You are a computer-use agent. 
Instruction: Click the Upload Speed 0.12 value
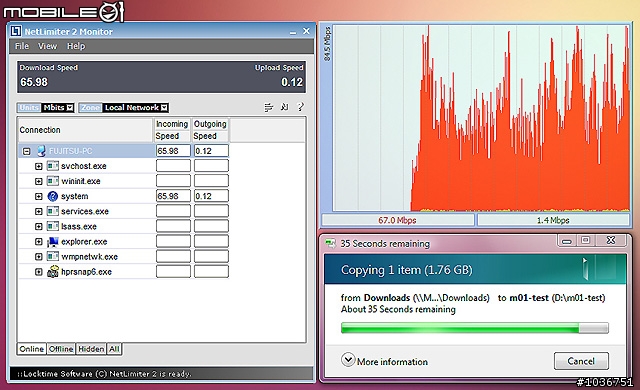pyautogui.click(x=292, y=82)
